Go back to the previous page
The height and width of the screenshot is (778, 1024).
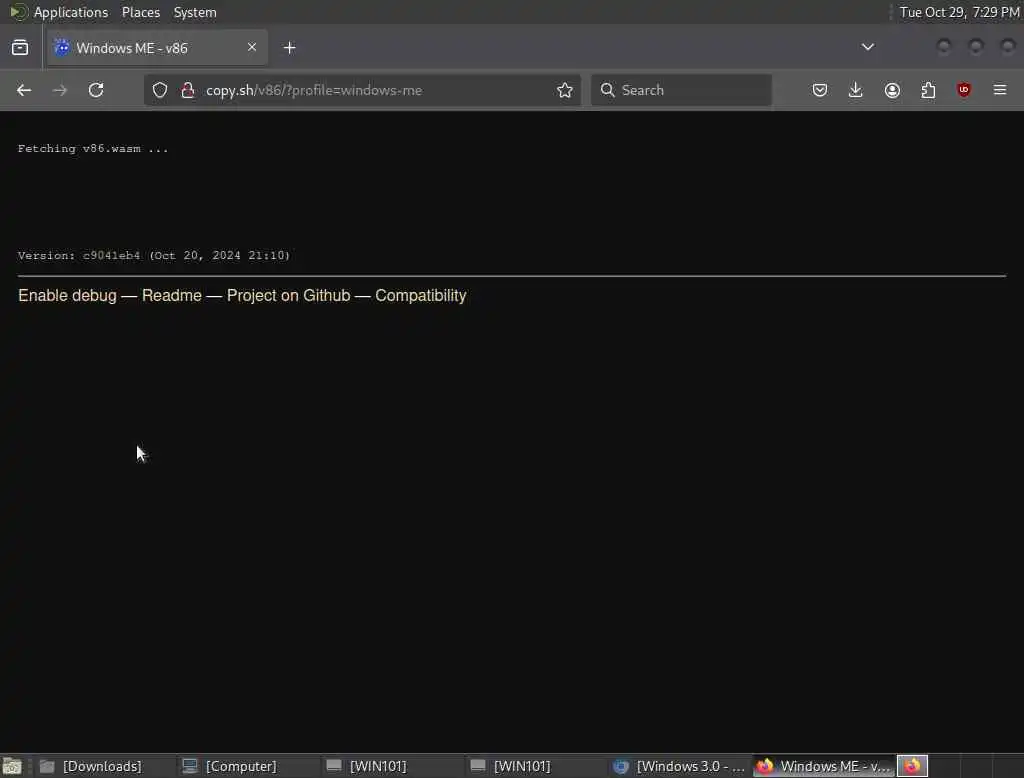(x=24, y=90)
